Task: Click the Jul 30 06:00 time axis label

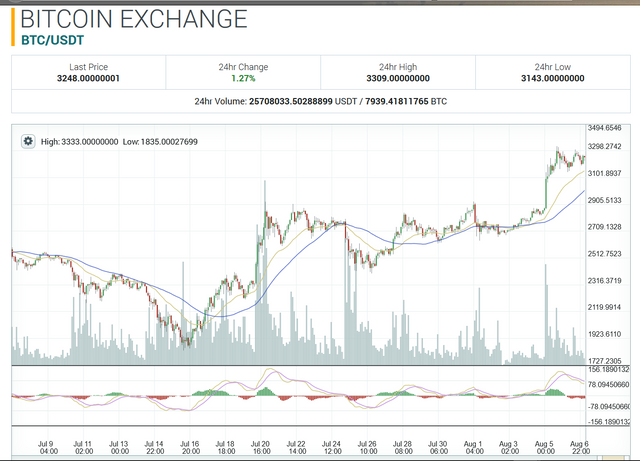Action: point(438,448)
